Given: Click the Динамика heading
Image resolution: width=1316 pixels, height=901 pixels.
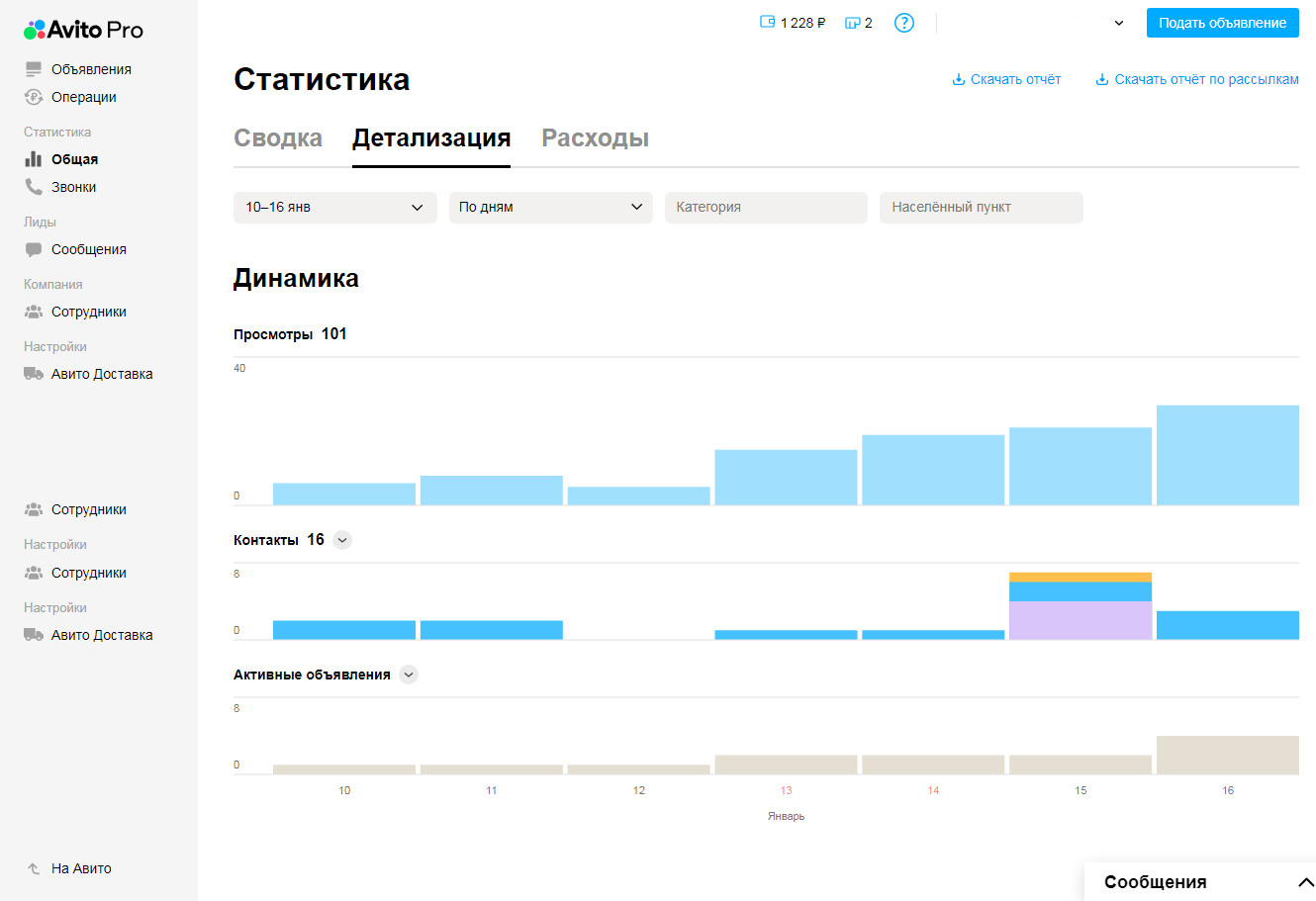Looking at the screenshot, I should 296,279.
